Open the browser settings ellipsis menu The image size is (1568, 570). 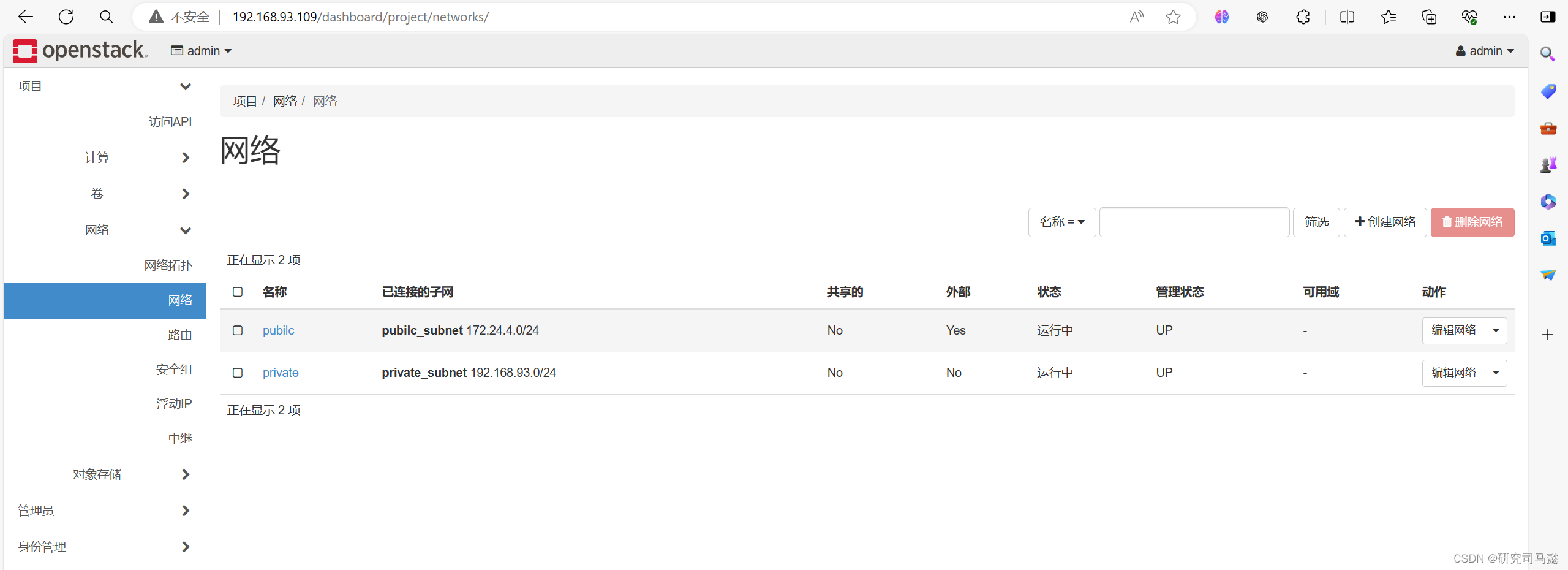pyautogui.click(x=1509, y=17)
